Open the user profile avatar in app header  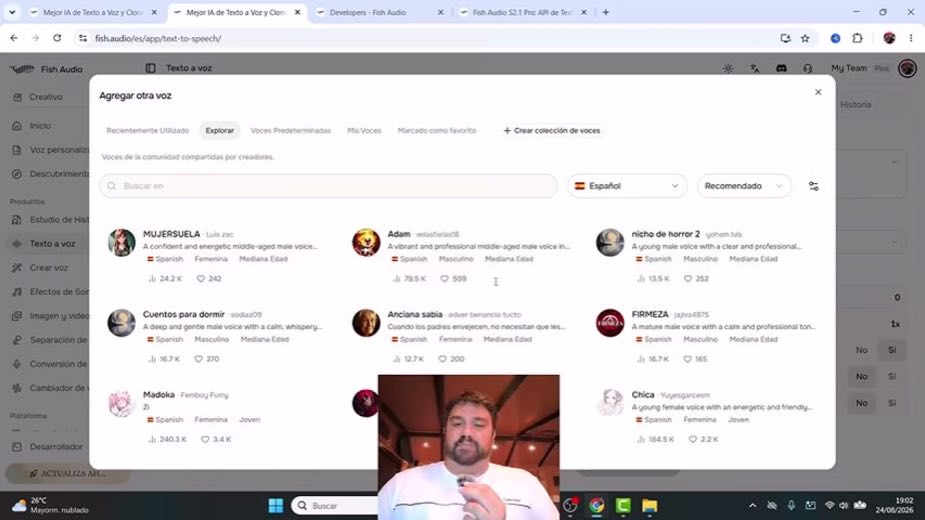[907, 68]
